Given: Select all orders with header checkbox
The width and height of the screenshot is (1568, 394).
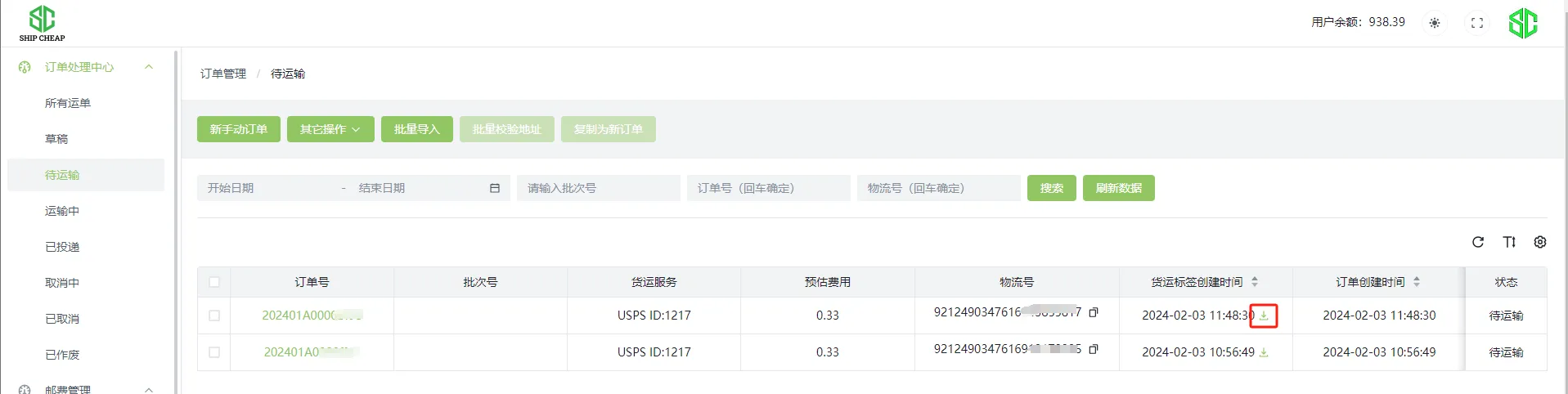Looking at the screenshot, I should point(214,282).
